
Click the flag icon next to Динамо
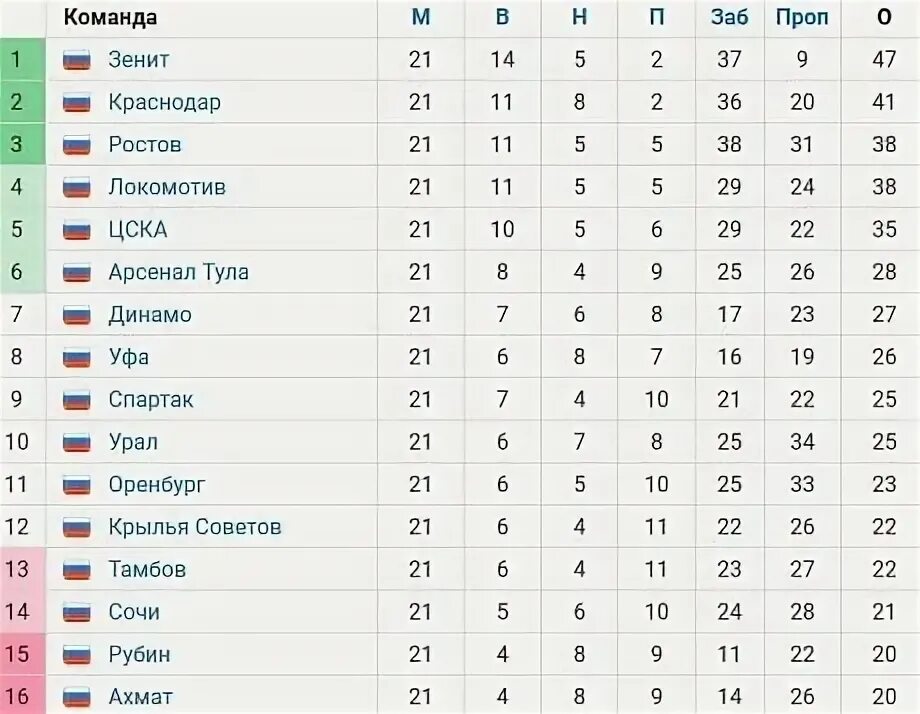point(77,315)
